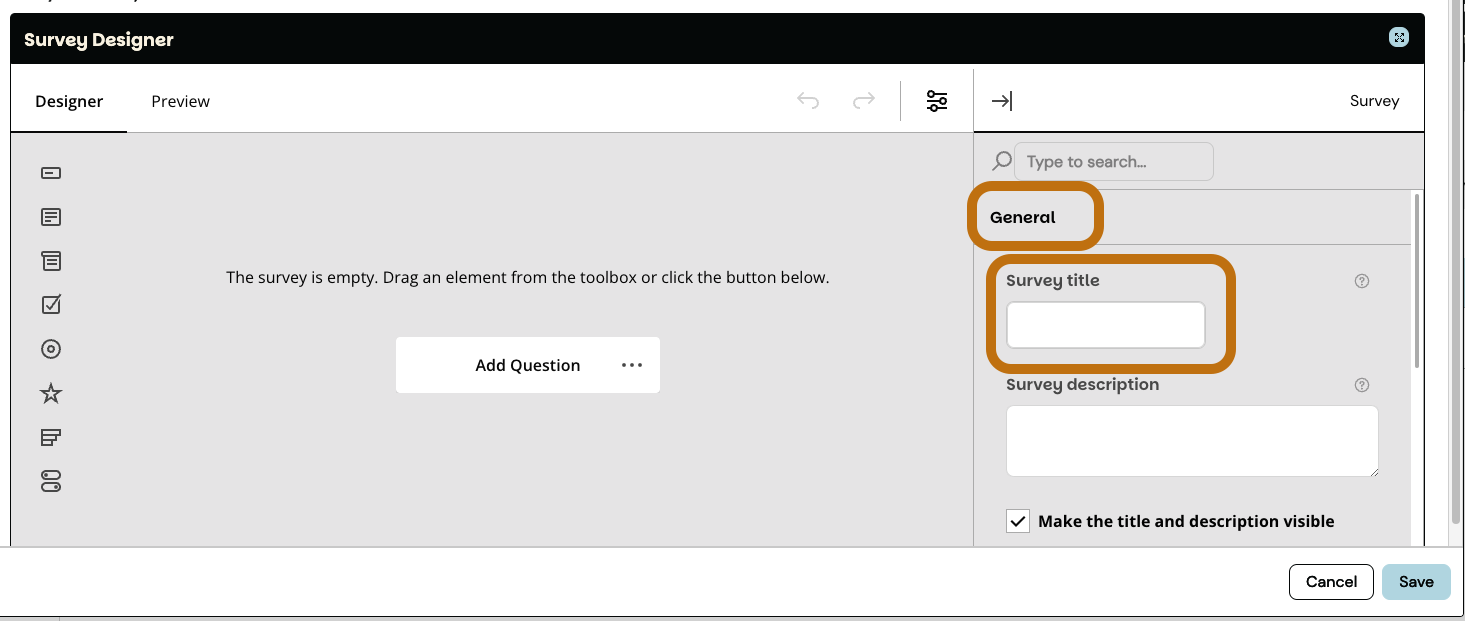Select the single-line text input toolbox icon
The height and width of the screenshot is (621, 1465).
51,173
